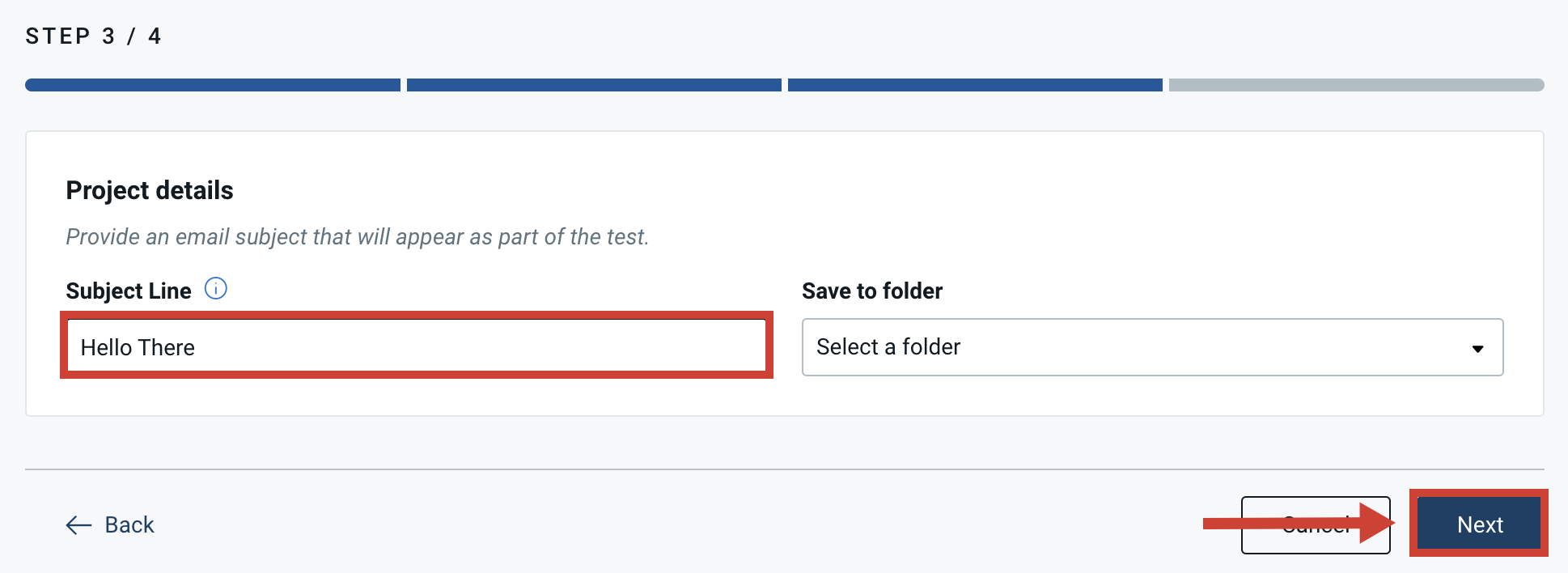
Task: Click the Save to folder label
Action: coord(871,291)
